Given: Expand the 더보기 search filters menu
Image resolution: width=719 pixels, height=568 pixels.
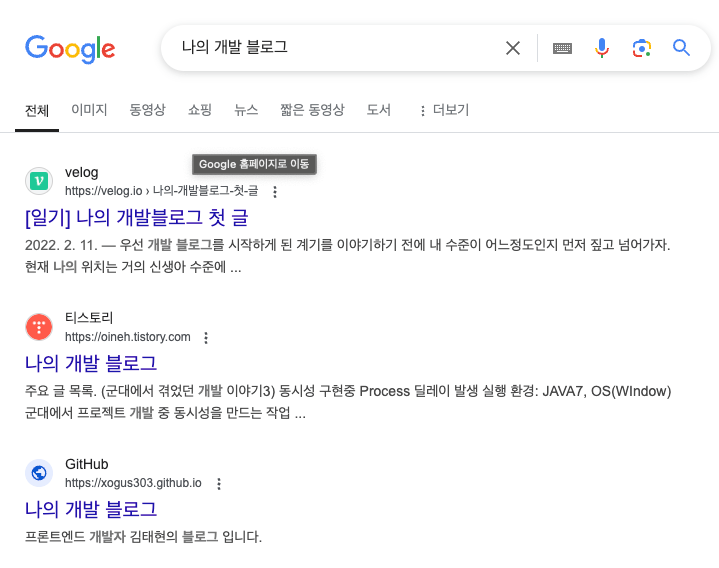Looking at the screenshot, I should pos(443,110).
